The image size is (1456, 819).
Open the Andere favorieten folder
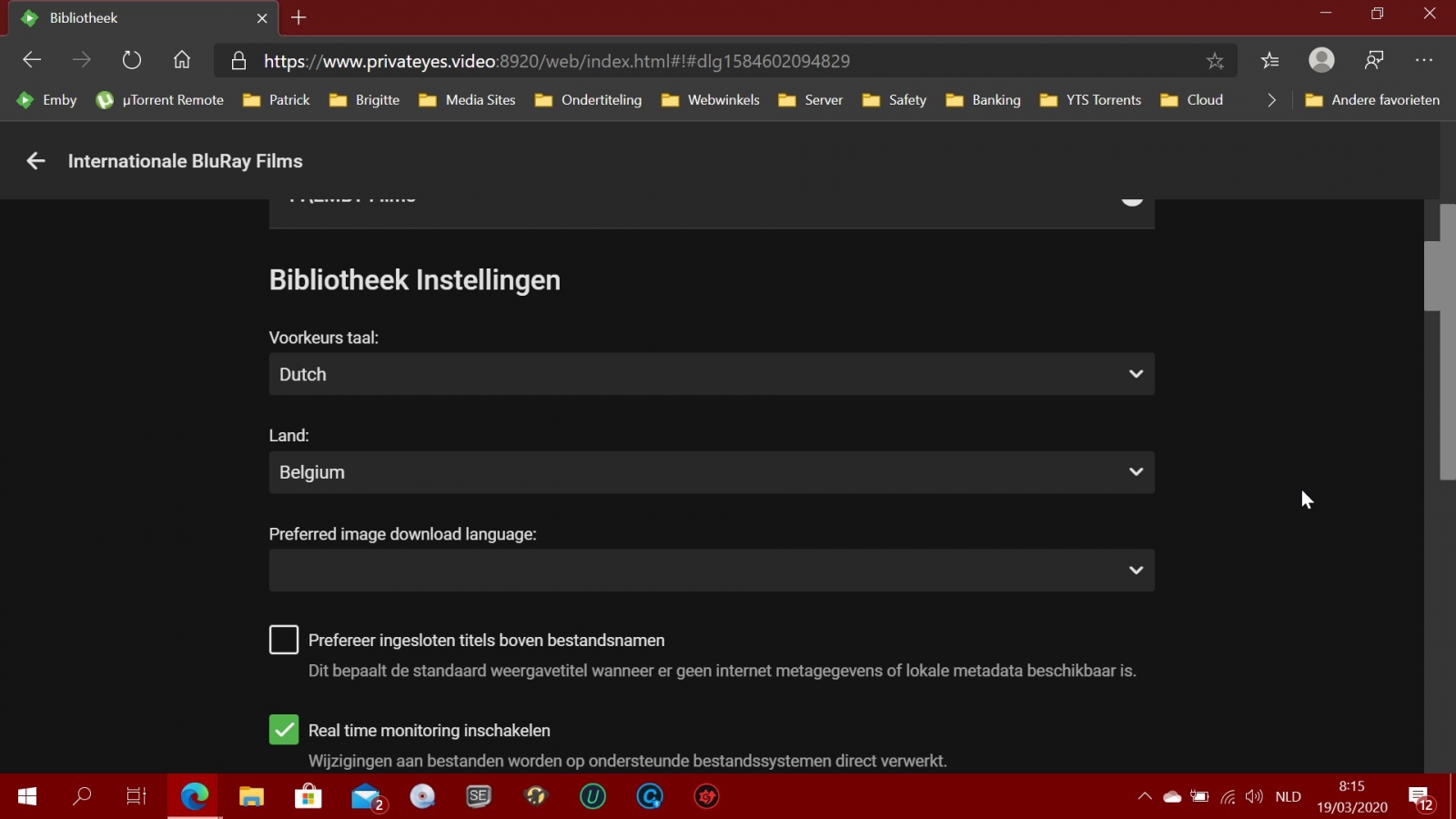coord(1372,100)
